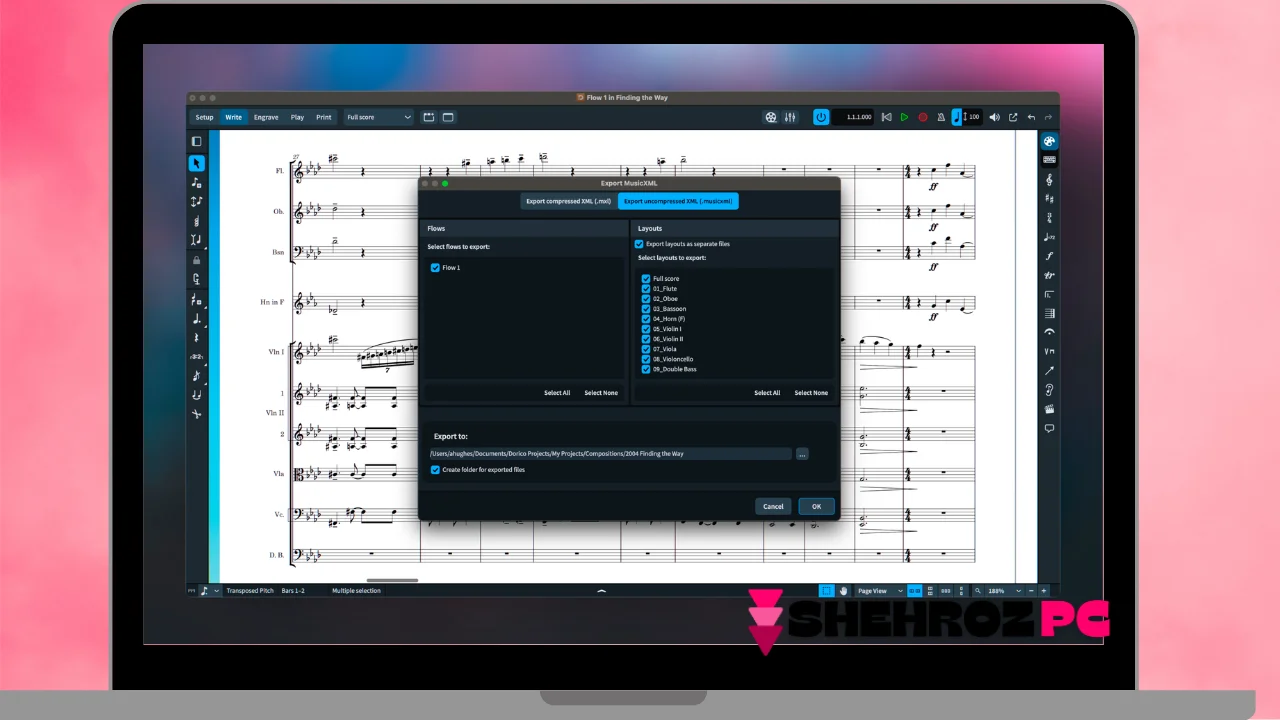The width and height of the screenshot is (1280, 720).
Task: Start playback with the green play button
Action: [x=904, y=117]
